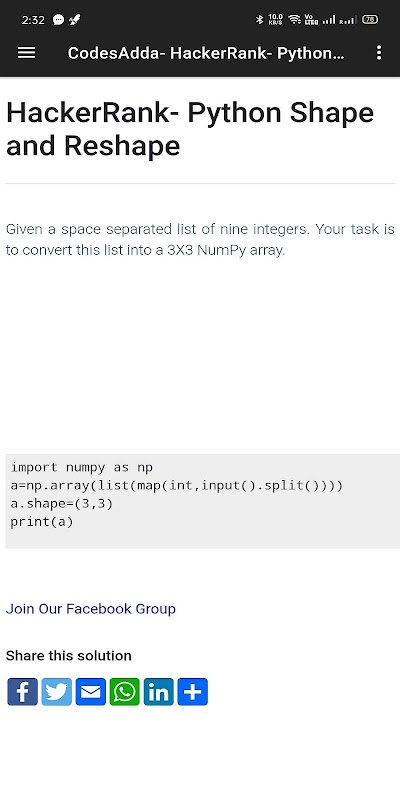Tap the rocket notification icon
This screenshot has width=400, height=800.
click(74, 20)
